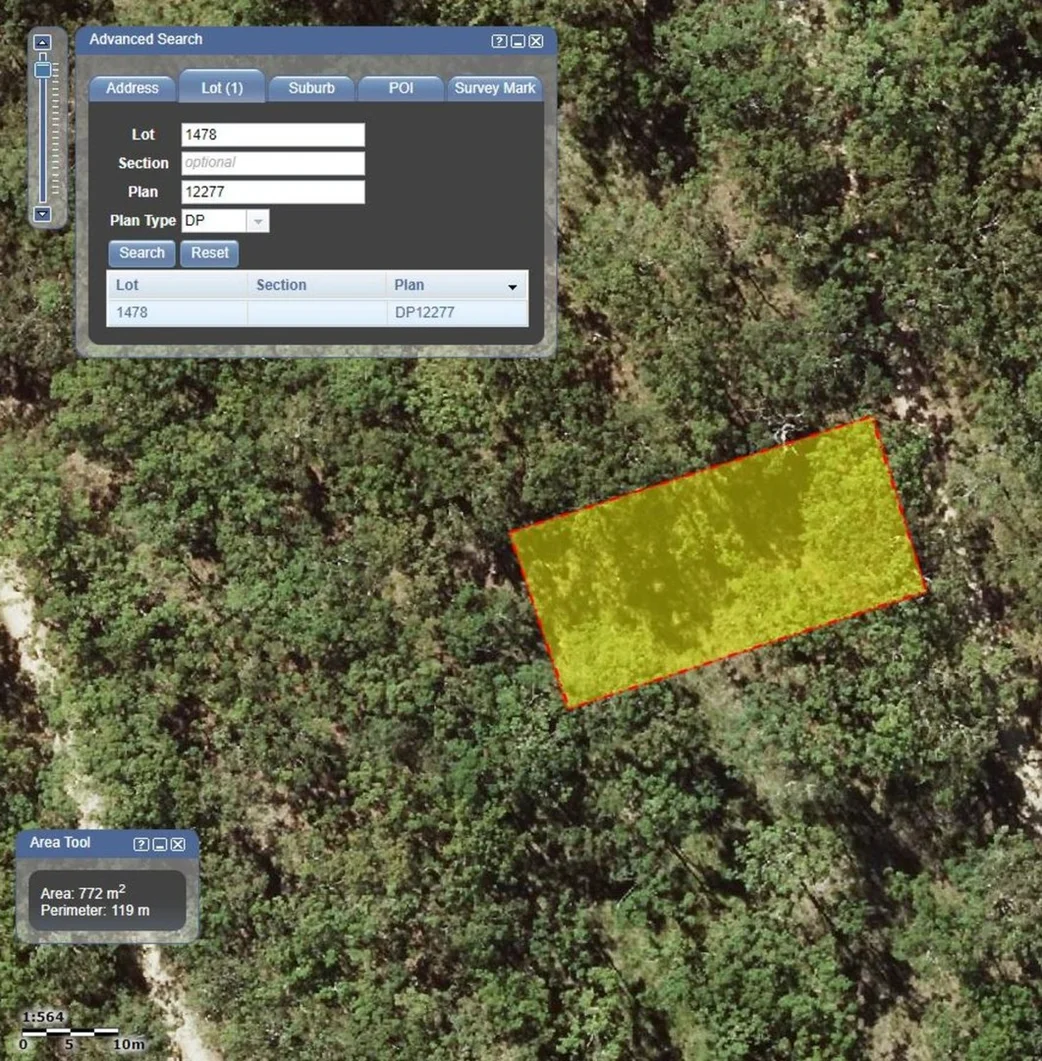Click the optional Section input field

click(x=272, y=163)
